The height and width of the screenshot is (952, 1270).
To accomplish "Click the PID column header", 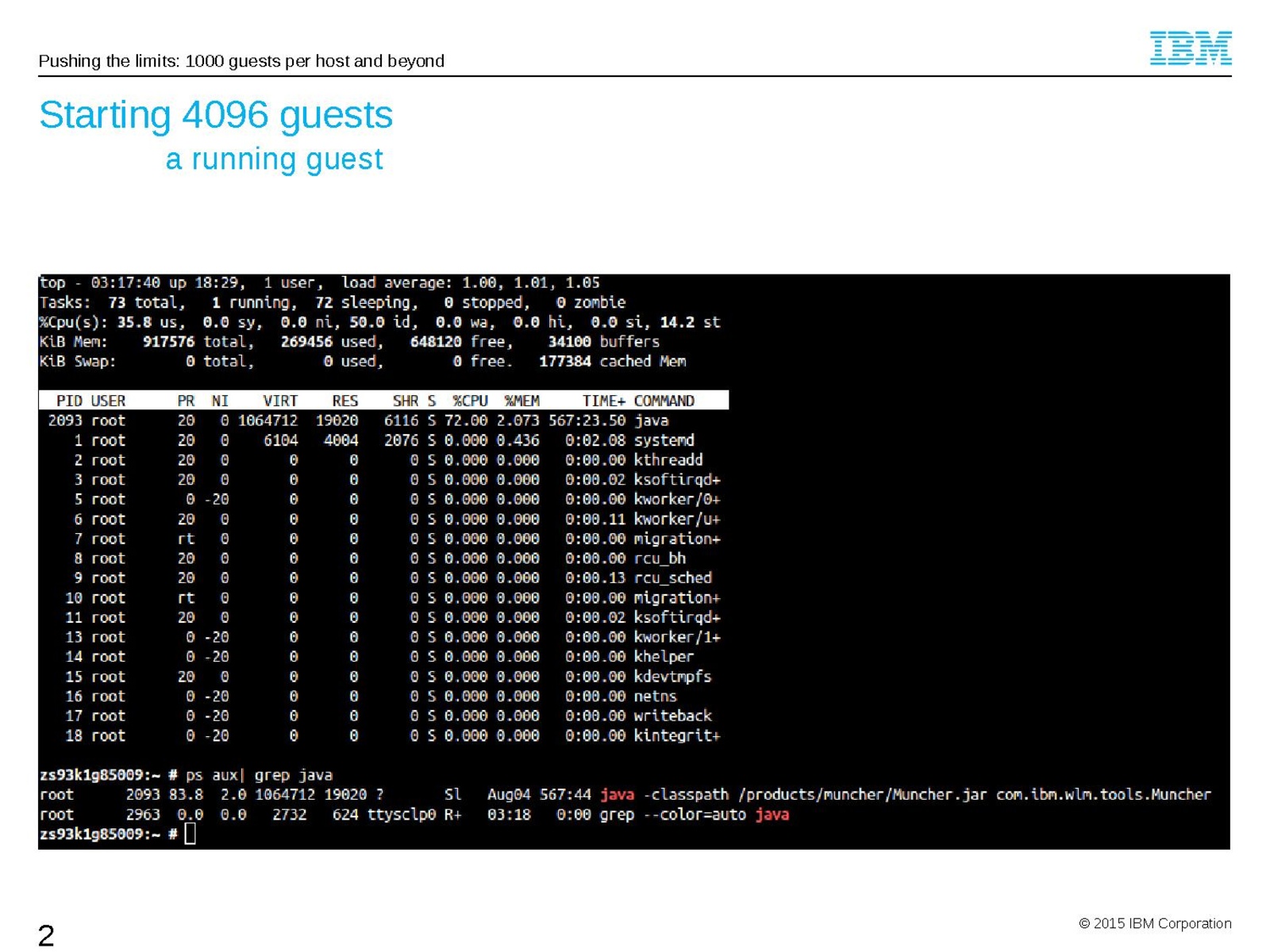I will coord(69,401).
